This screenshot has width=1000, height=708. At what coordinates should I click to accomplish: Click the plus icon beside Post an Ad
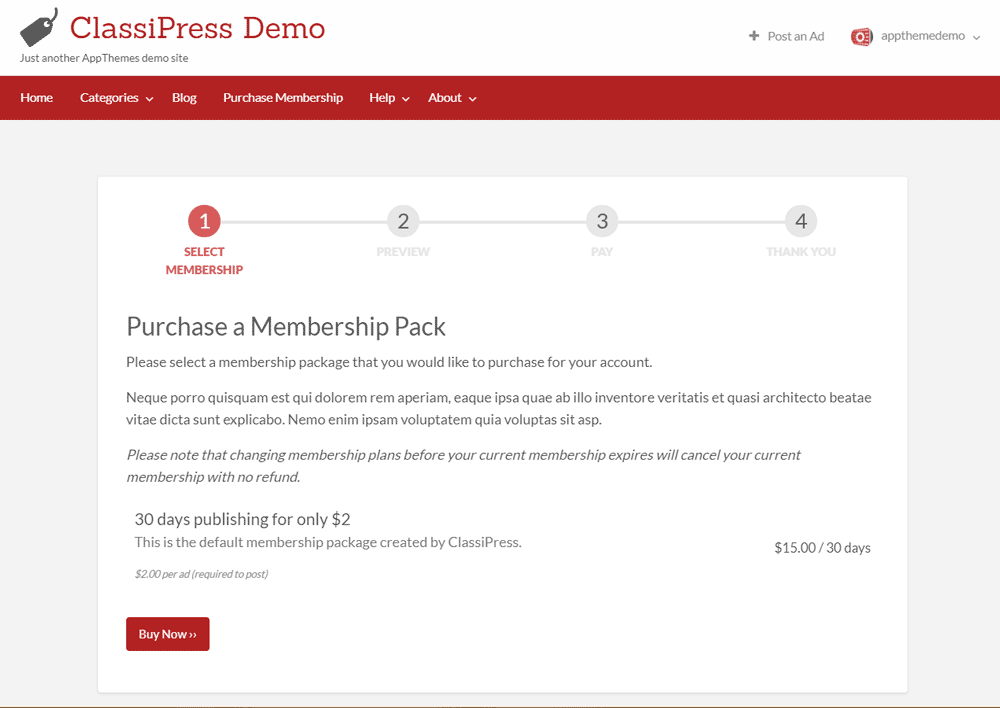coord(754,36)
